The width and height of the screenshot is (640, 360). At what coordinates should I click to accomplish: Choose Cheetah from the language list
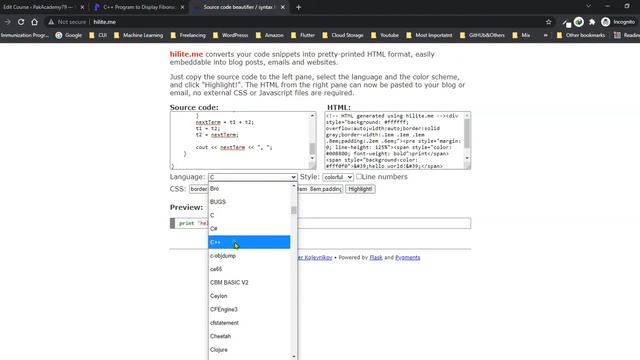249,336
